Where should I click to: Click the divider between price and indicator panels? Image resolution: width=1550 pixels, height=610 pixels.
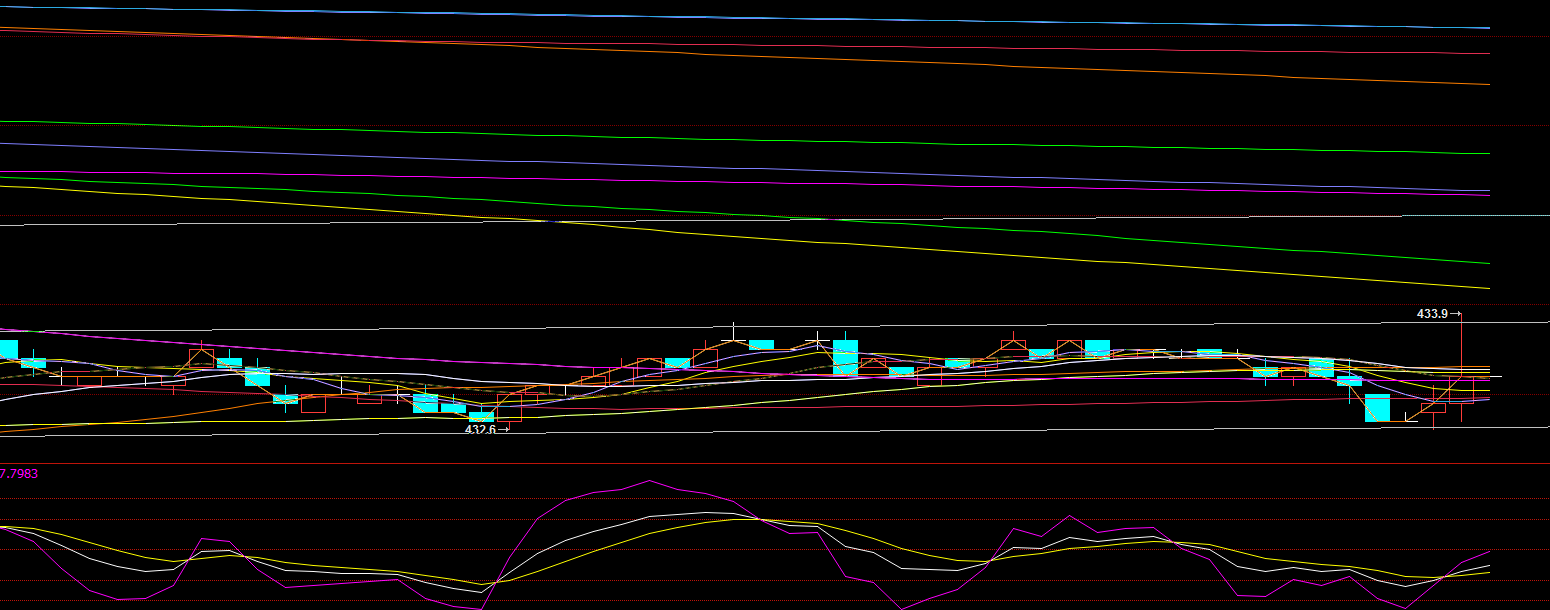click(775, 463)
